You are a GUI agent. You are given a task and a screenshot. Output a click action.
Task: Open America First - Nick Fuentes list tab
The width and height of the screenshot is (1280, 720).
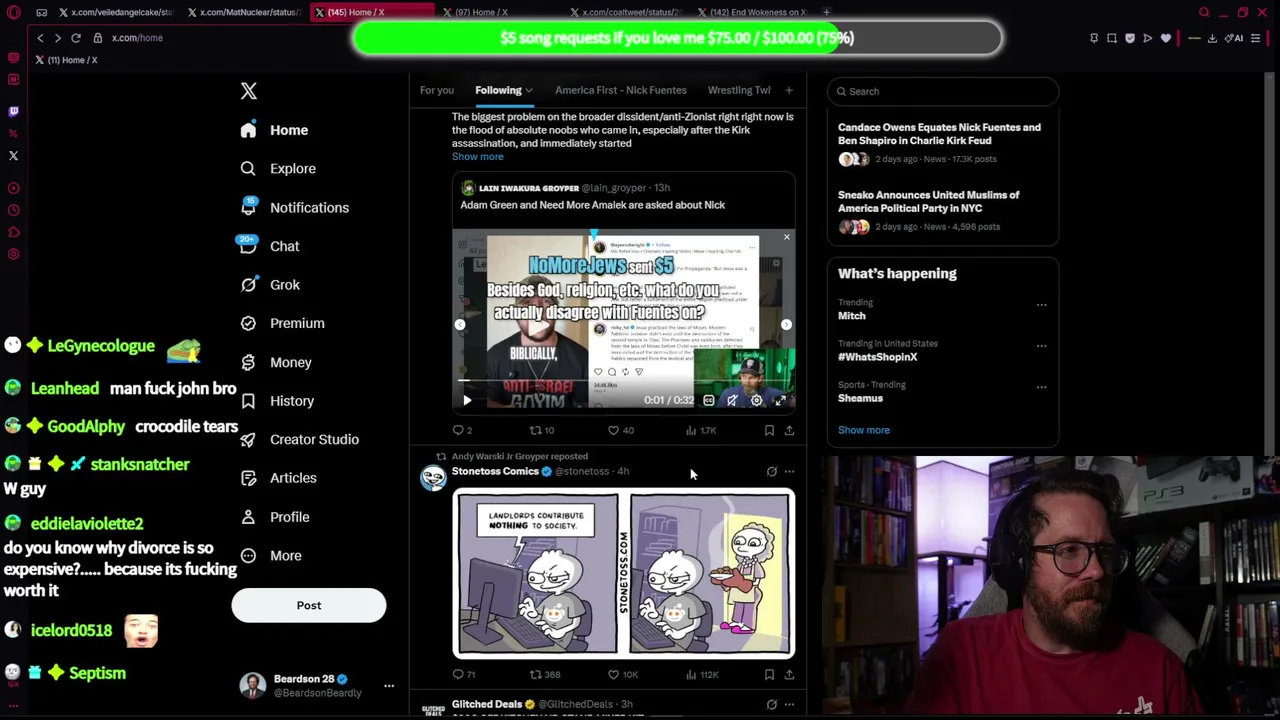click(x=621, y=90)
